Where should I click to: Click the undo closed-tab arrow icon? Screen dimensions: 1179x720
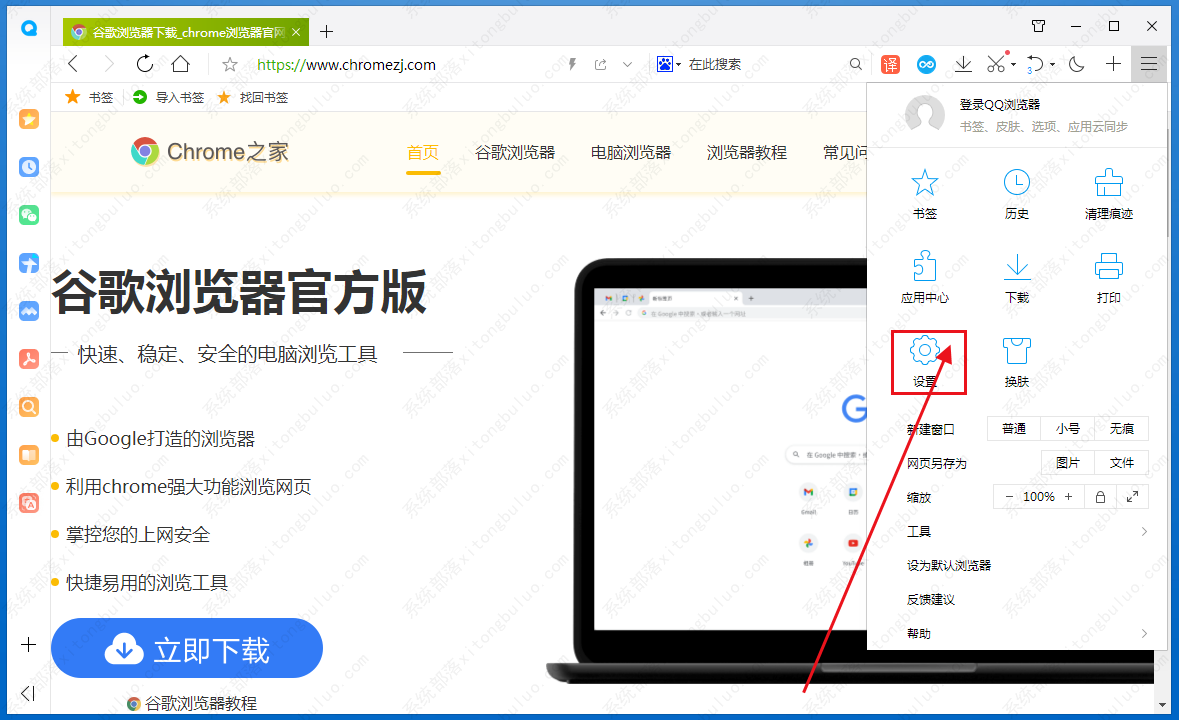1035,65
